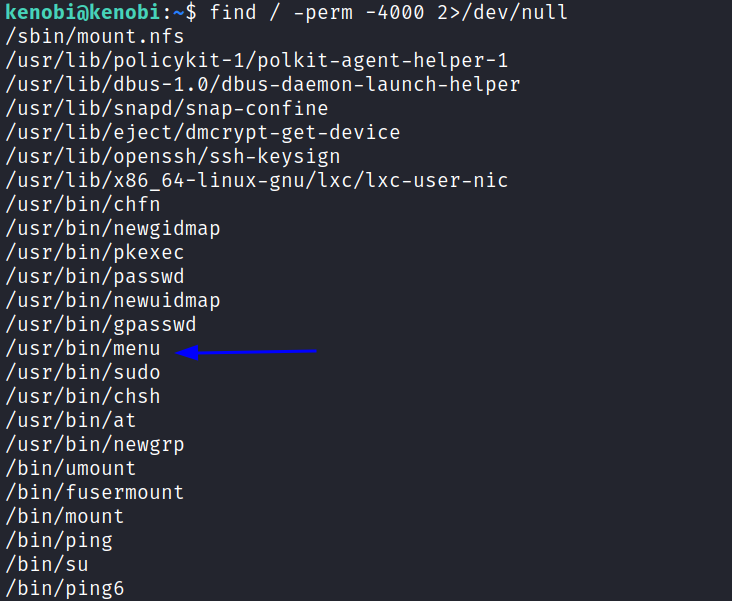Click the 2>/dev/null redirect text
Image resolution: width=732 pixels, height=601 pixels.
pos(502,13)
